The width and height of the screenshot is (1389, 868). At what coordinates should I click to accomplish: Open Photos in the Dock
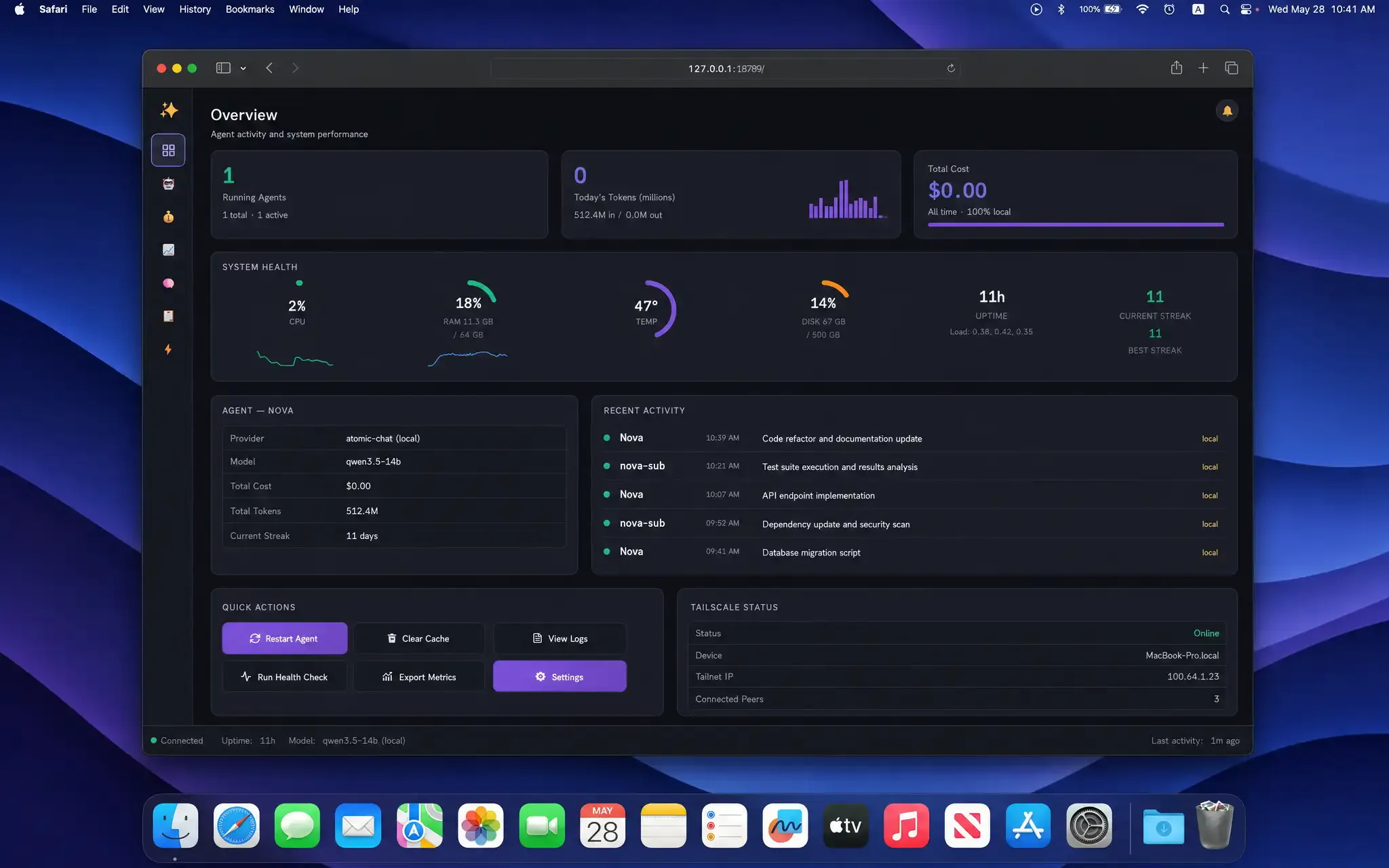click(480, 825)
